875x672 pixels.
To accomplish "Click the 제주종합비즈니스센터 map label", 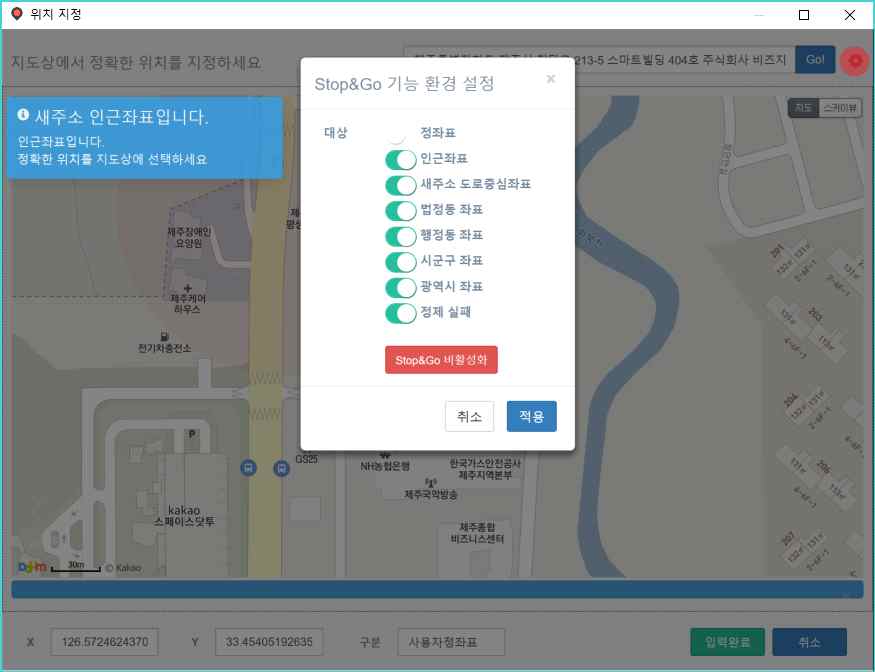I will pos(477,533).
